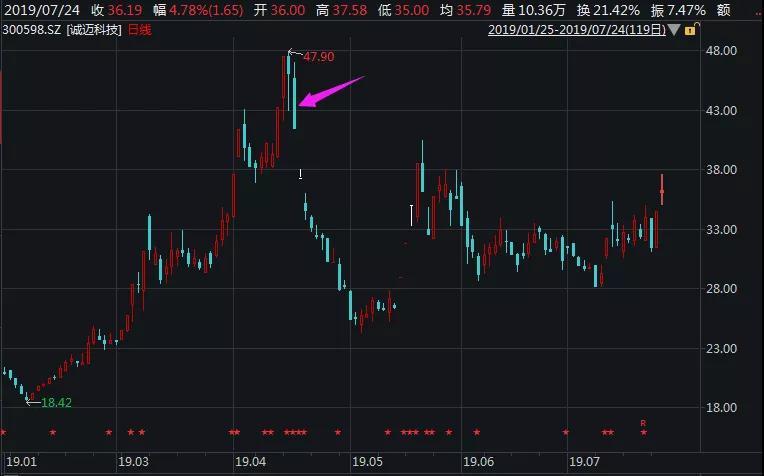Click the 19.03 date axis label
Viewport: 764px width, 476px height.
pos(134,461)
